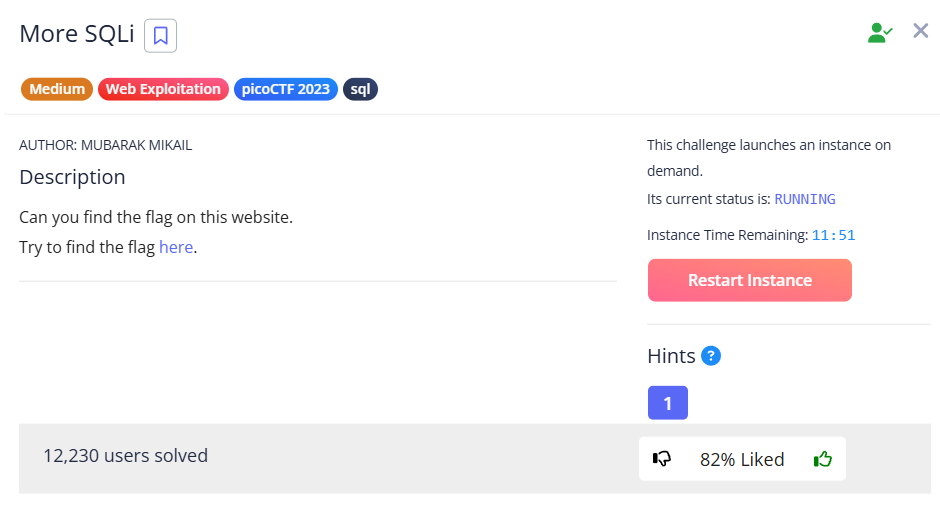Click the More SQLi title heading
The image size is (940, 515).
[77, 34]
